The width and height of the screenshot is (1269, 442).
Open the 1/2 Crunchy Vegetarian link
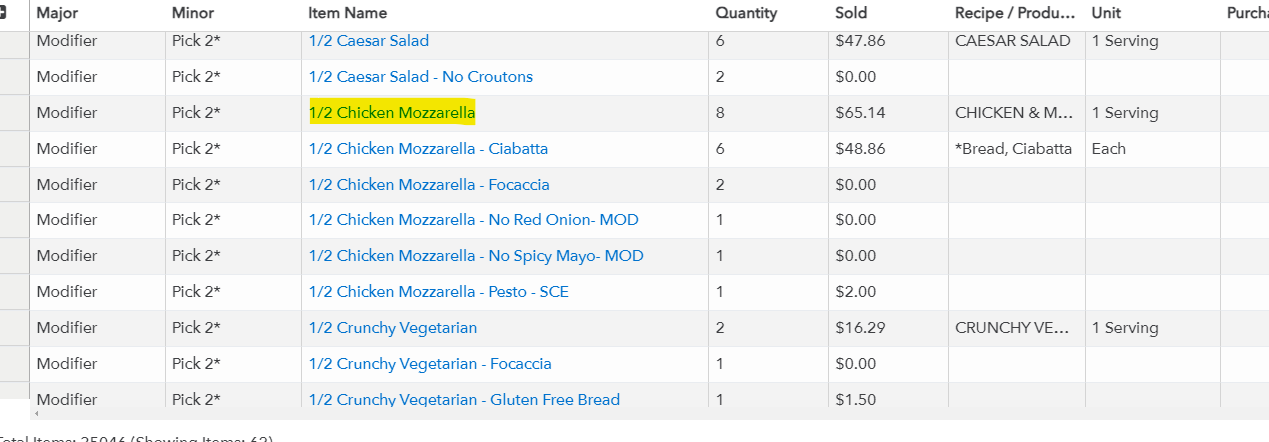point(392,328)
